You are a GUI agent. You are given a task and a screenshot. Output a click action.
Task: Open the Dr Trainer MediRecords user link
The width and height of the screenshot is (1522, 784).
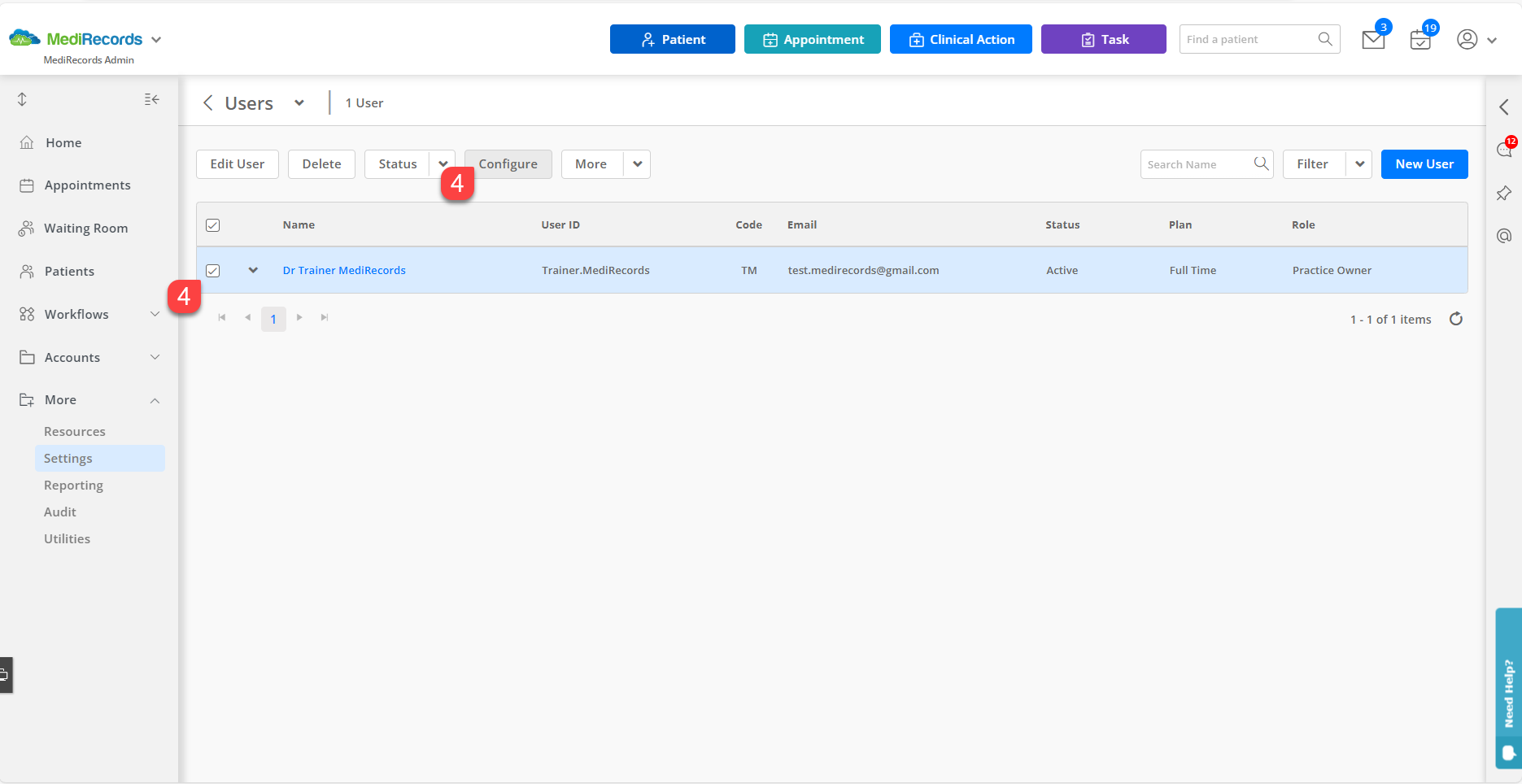[343, 270]
